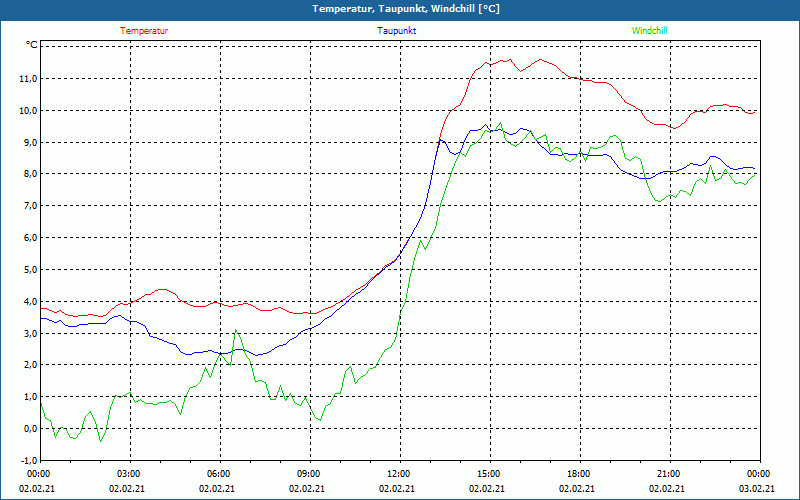
Task: Click the 06:00 time axis label
Action: [x=218, y=474]
